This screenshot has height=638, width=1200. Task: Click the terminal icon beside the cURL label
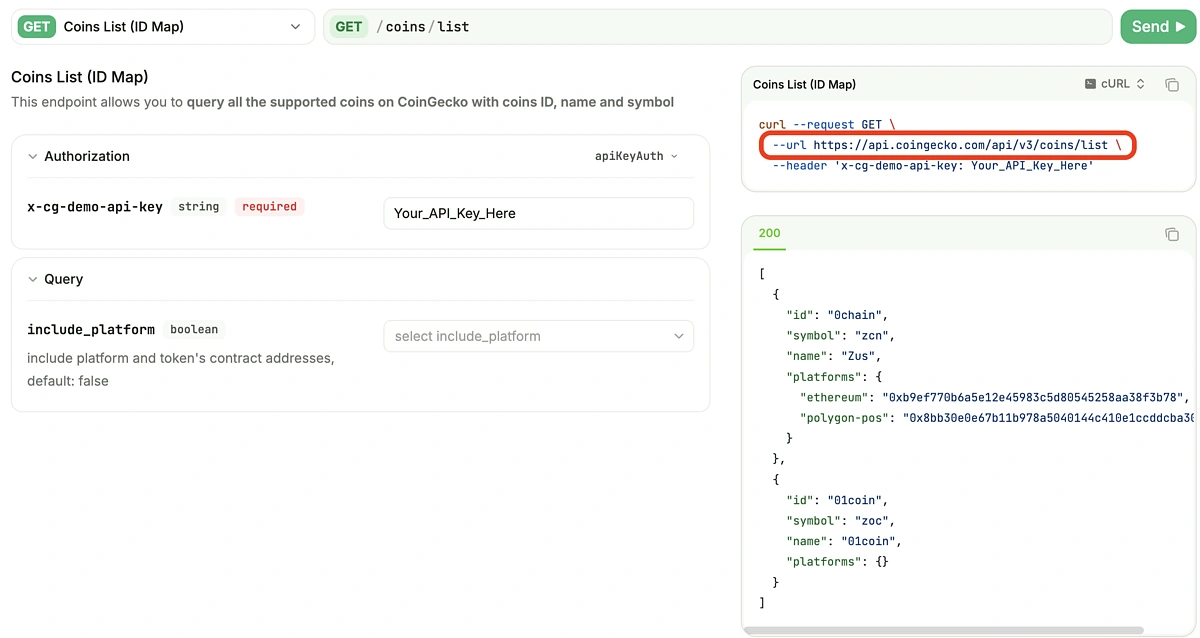coord(1090,84)
